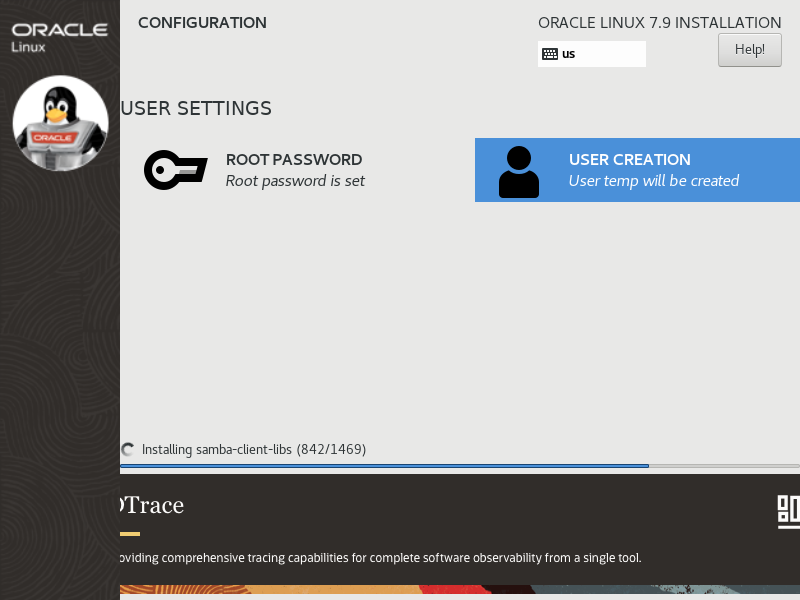The image size is (800, 600).
Task: Click the CONFIGURATION heading
Action: tap(202, 23)
